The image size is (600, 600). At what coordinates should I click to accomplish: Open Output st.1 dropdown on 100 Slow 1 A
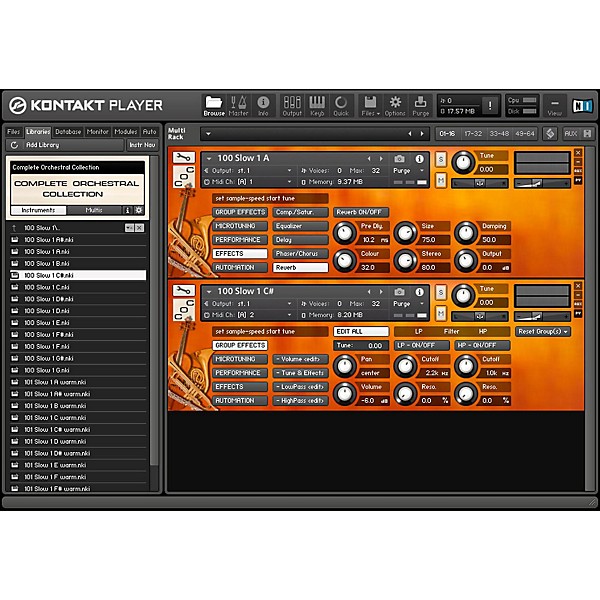pos(248,171)
